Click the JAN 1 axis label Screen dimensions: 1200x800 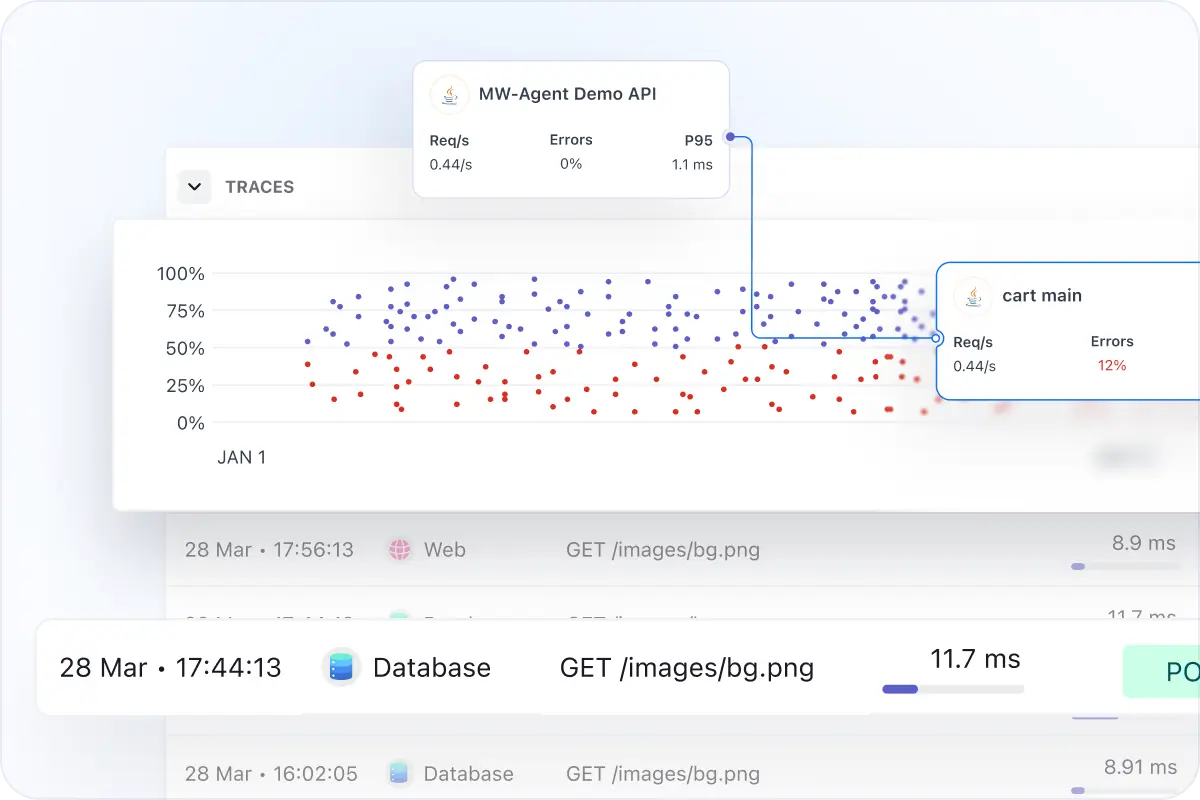(241, 457)
